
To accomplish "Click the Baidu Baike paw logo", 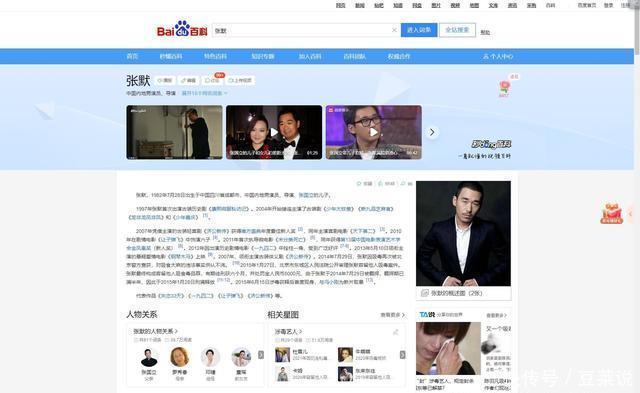I will coord(182,29).
